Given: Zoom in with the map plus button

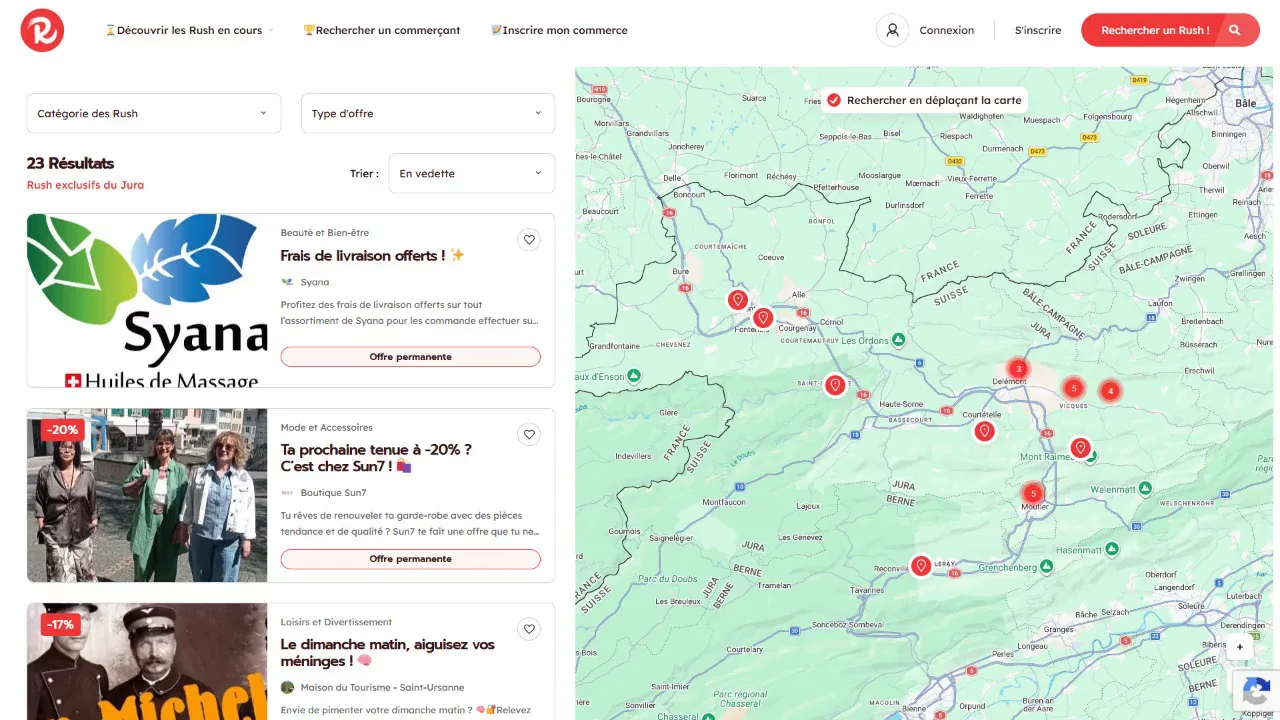Looking at the screenshot, I should (1240, 647).
